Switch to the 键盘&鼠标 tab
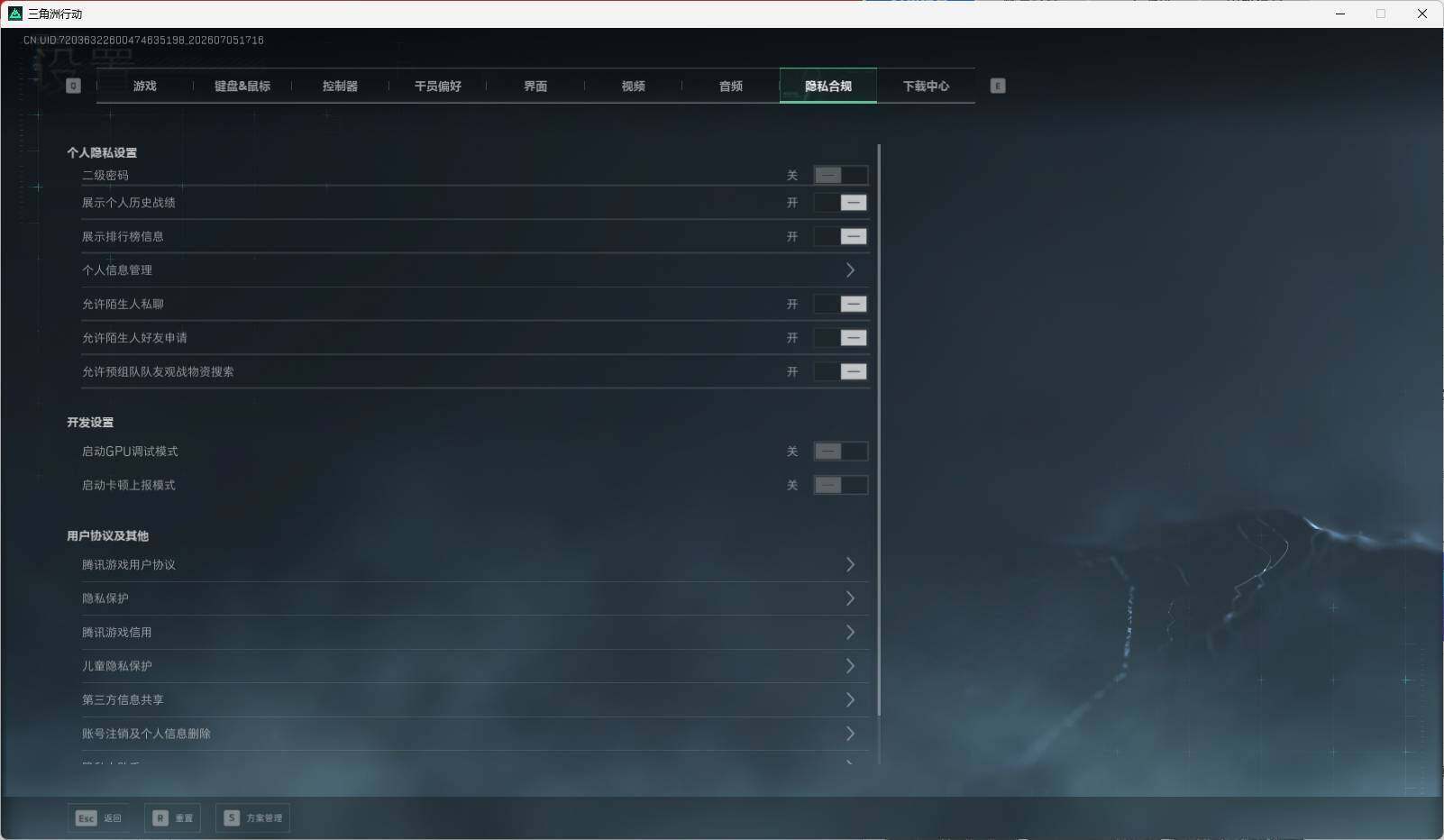 pyautogui.click(x=242, y=86)
